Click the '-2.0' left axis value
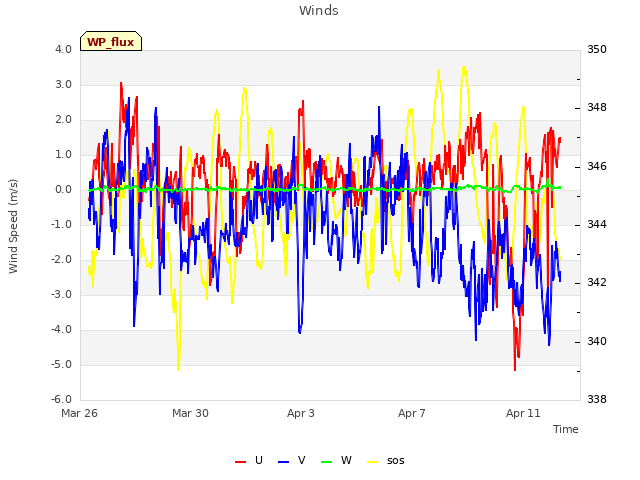This screenshot has width=640, height=480. [61, 260]
